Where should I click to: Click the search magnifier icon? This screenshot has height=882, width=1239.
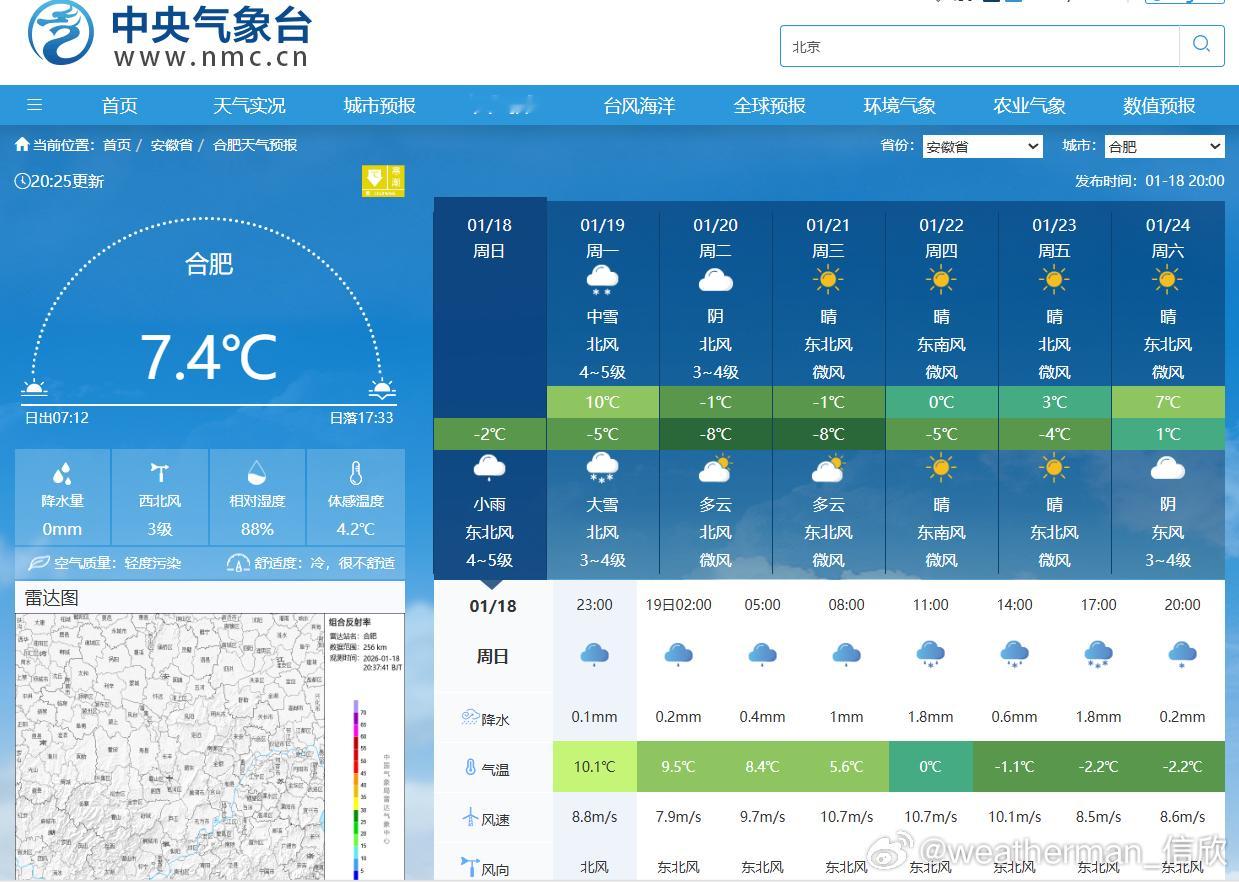1202,45
